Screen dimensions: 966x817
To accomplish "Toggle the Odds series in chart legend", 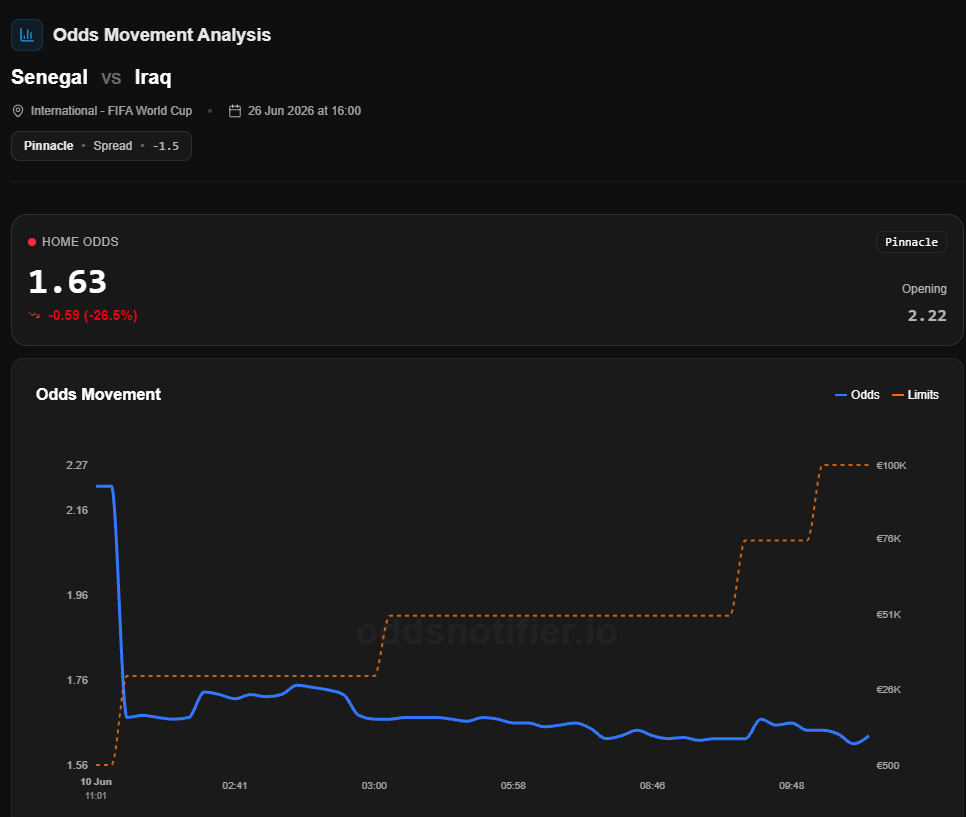I will click(857, 395).
